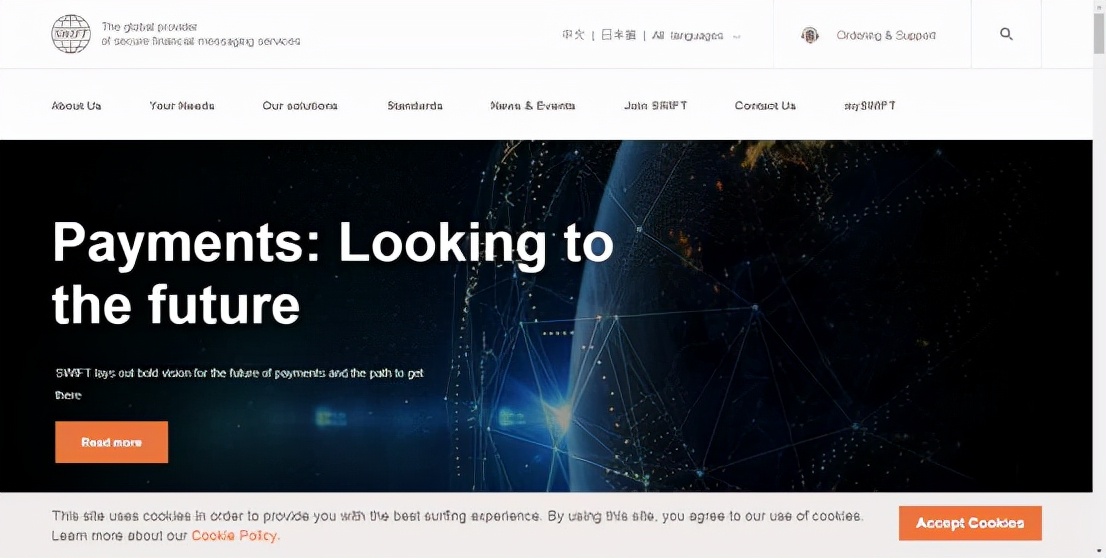Click the hero subtitle about bold vision

tap(239, 383)
